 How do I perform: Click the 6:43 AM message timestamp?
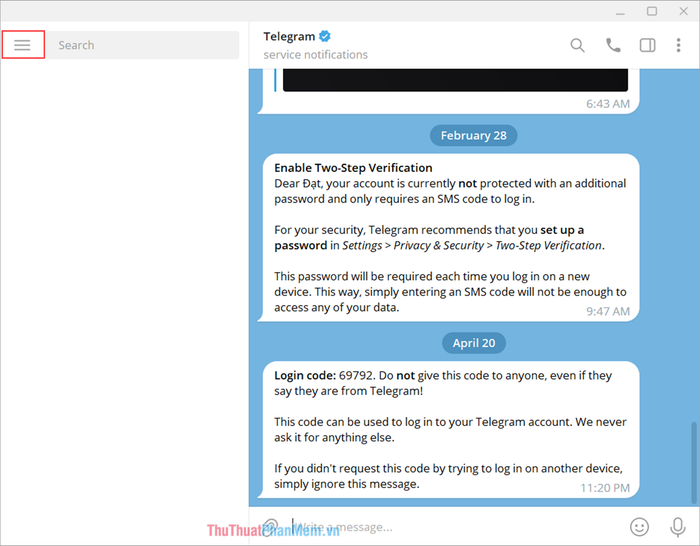pyautogui.click(x=608, y=104)
